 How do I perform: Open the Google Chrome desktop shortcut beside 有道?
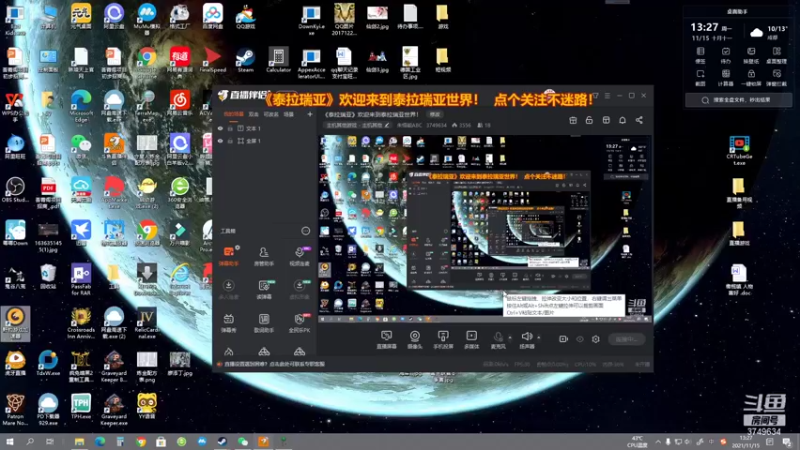(147, 64)
